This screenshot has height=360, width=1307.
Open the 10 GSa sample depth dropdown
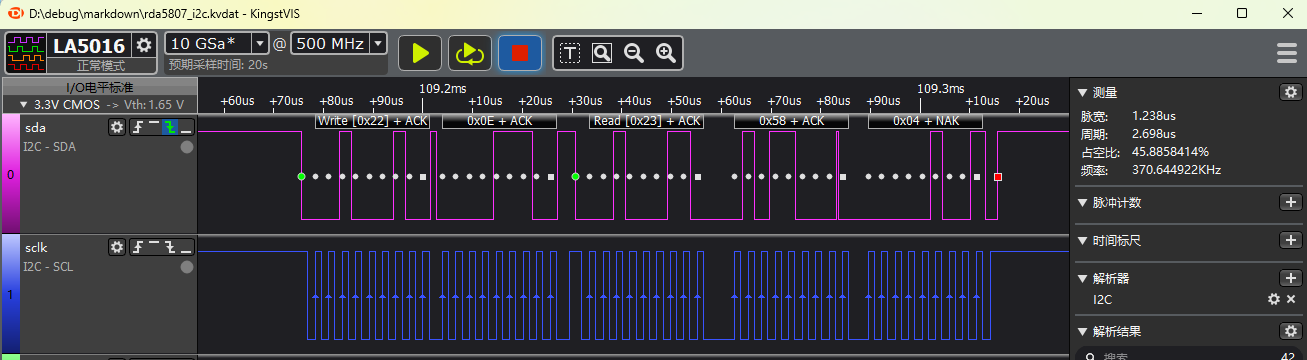(260, 43)
